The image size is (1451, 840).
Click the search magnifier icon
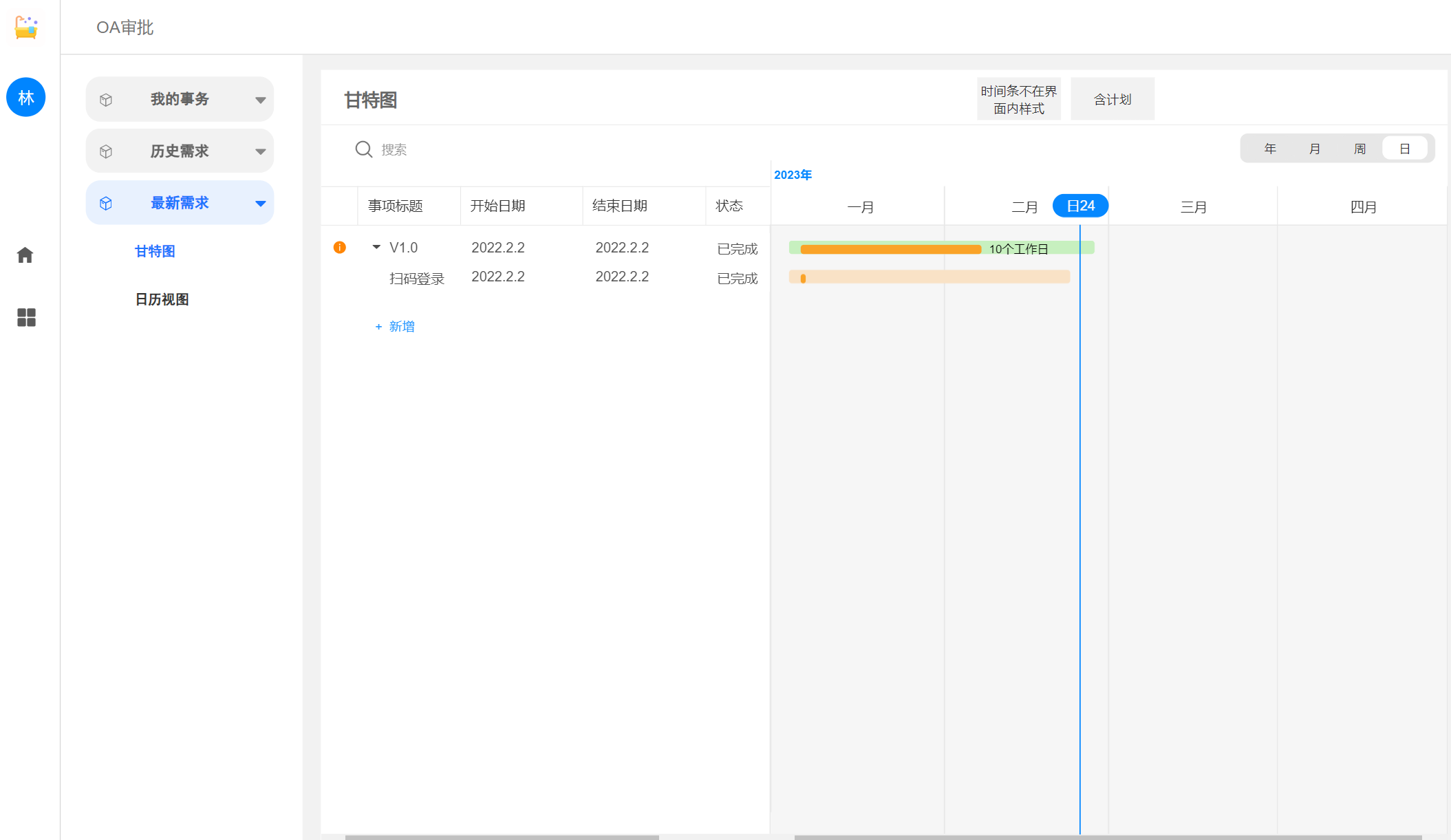363,149
